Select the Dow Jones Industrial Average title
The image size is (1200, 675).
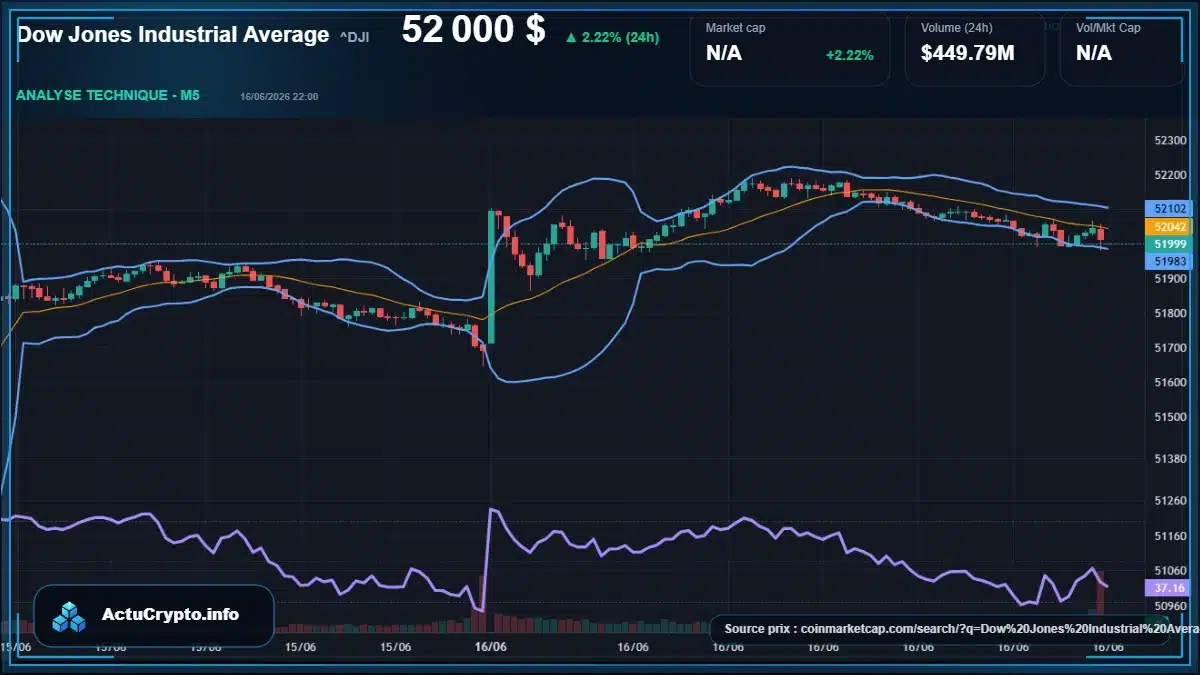[x=173, y=34]
